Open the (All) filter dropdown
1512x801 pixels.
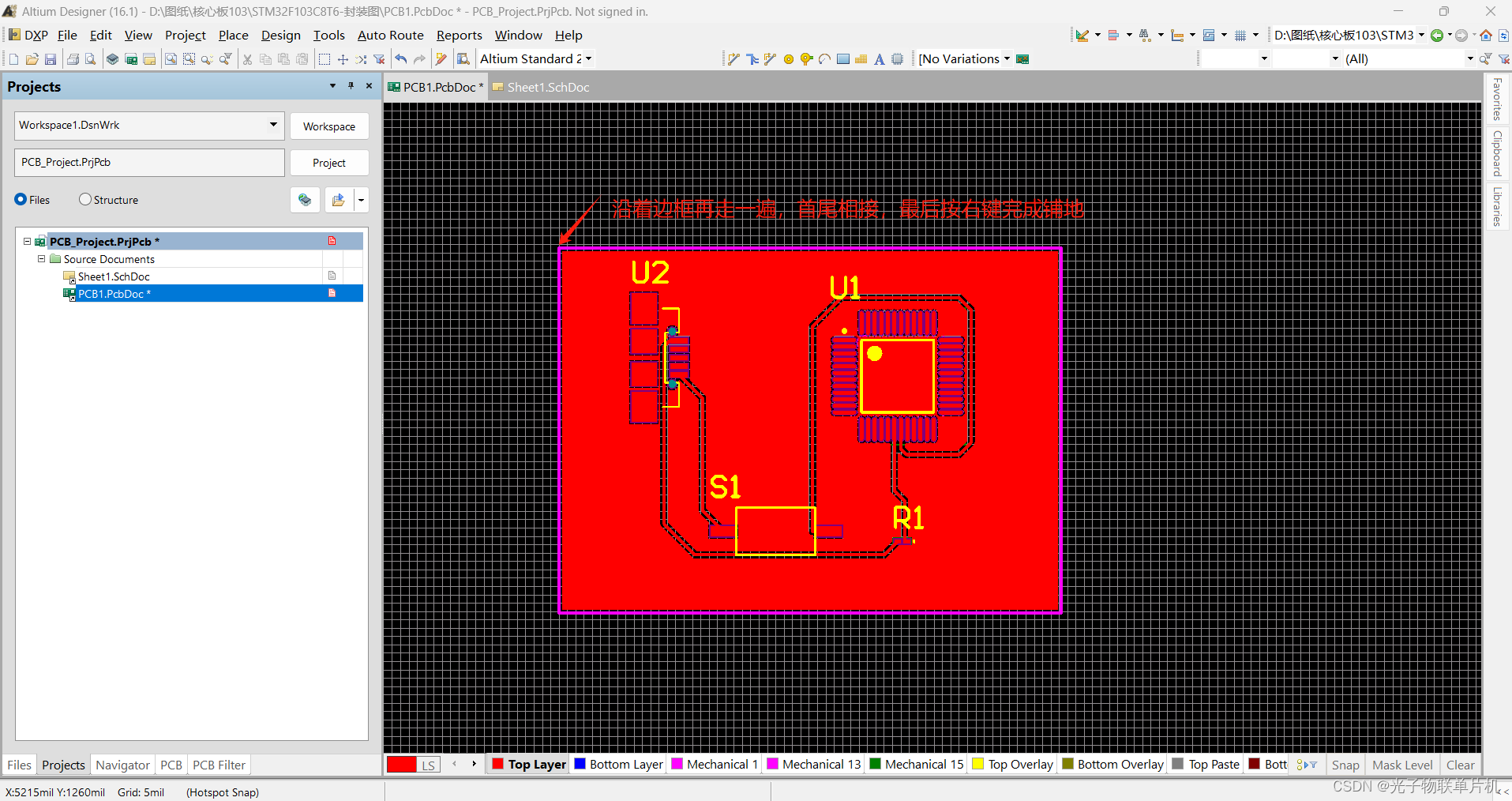click(1469, 59)
